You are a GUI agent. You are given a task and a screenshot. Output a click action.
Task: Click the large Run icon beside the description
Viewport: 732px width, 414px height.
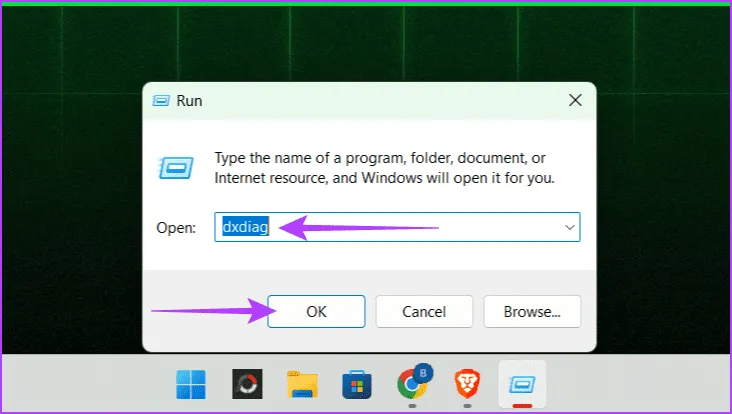(176, 166)
